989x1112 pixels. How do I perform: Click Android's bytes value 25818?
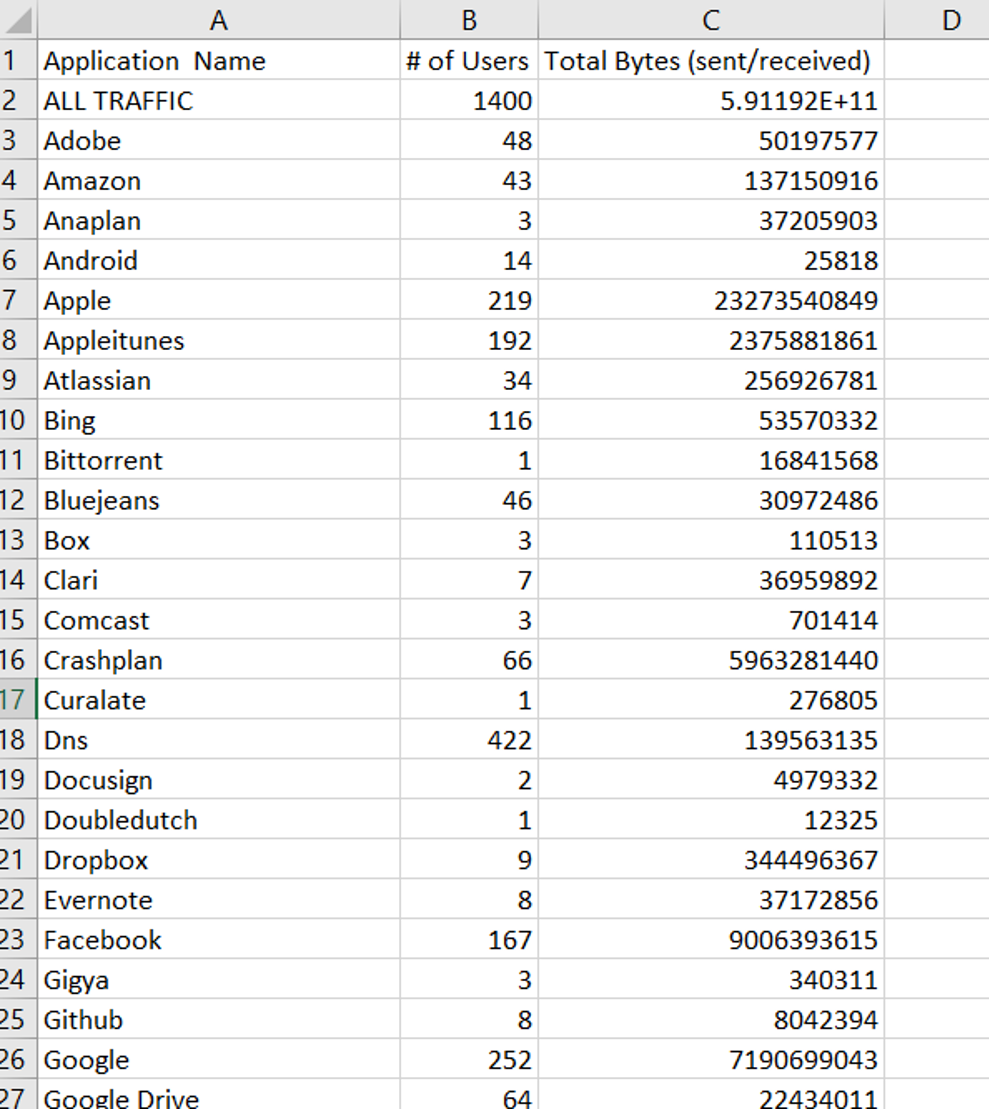pos(711,260)
